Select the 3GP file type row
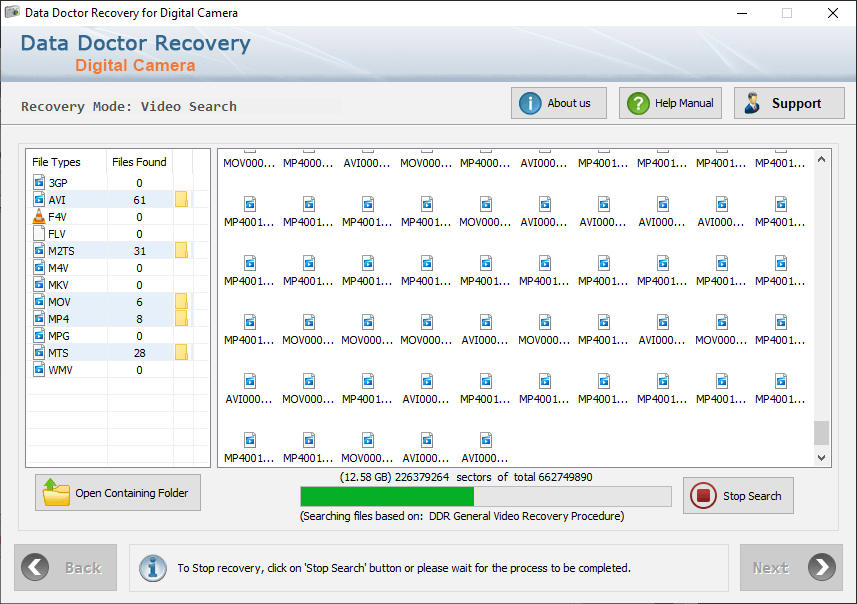This screenshot has width=857, height=604. (x=118, y=183)
